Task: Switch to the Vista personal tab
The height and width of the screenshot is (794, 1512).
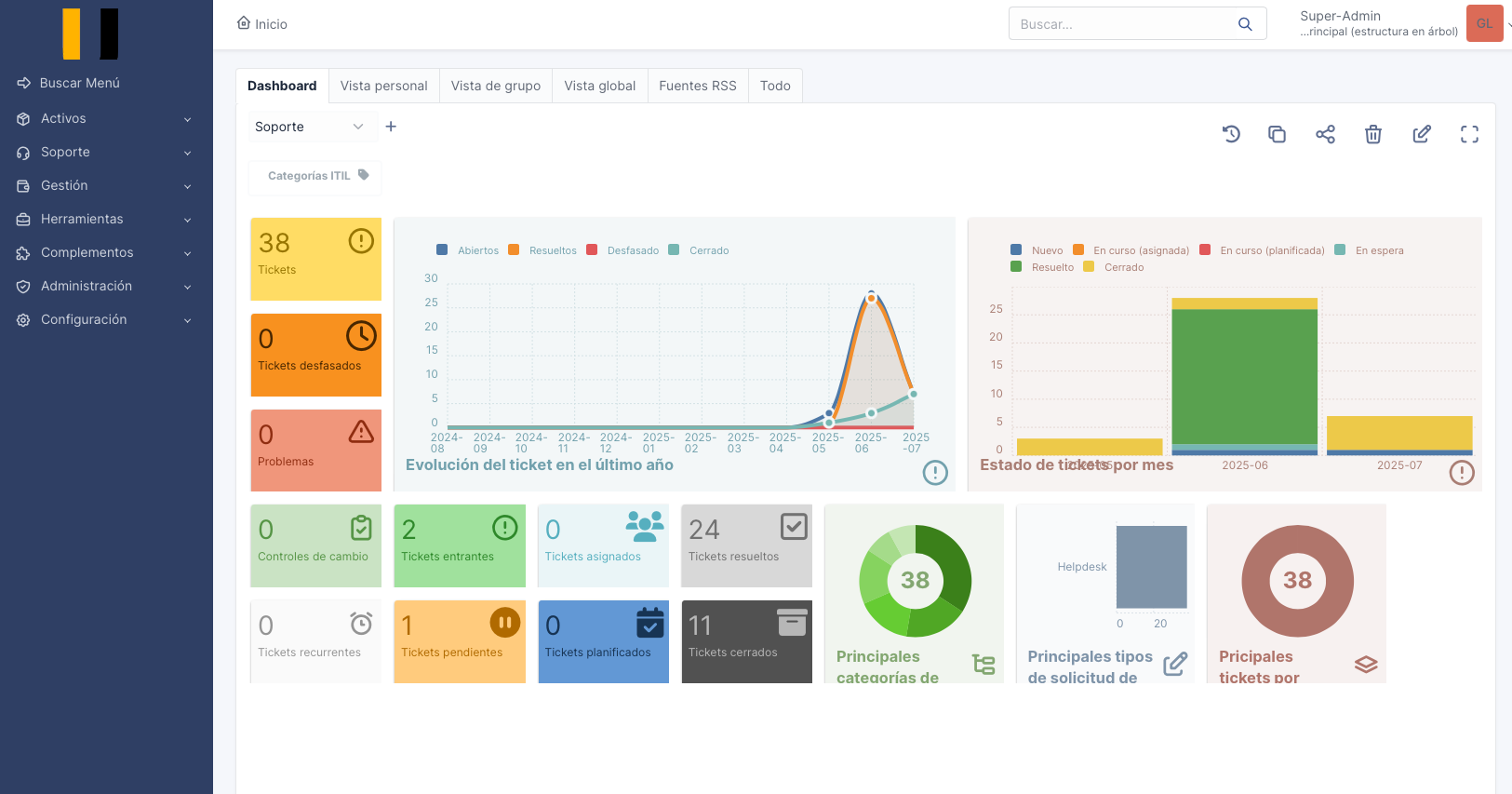Action: (x=383, y=86)
